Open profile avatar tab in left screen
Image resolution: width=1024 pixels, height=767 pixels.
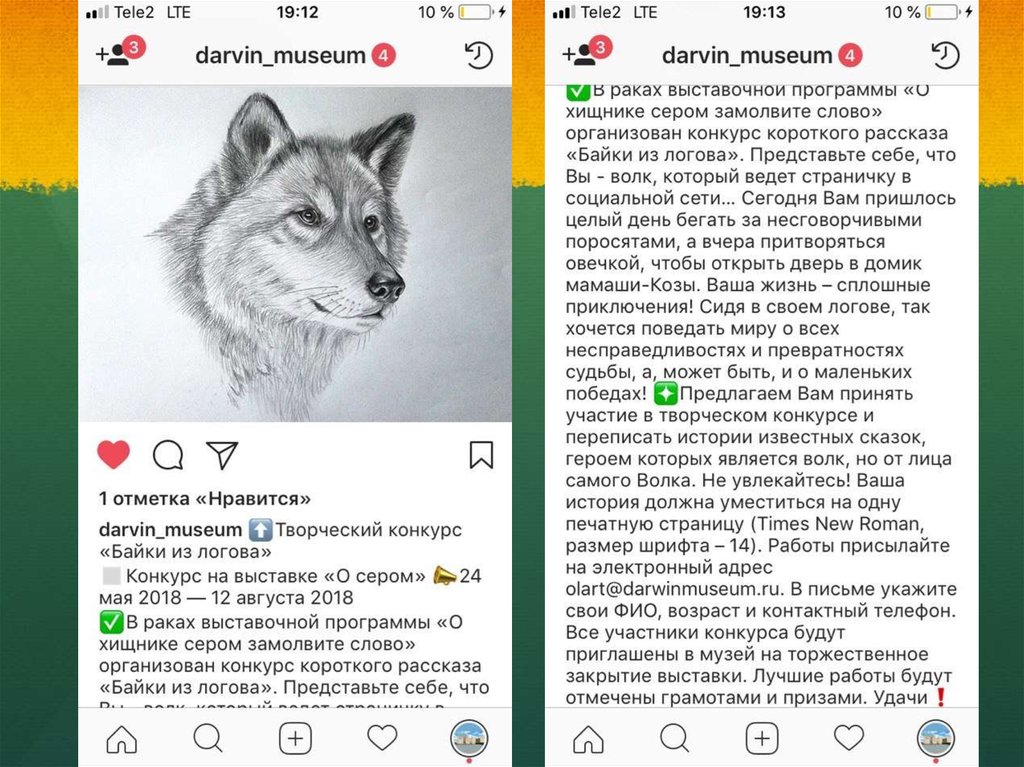[469, 739]
